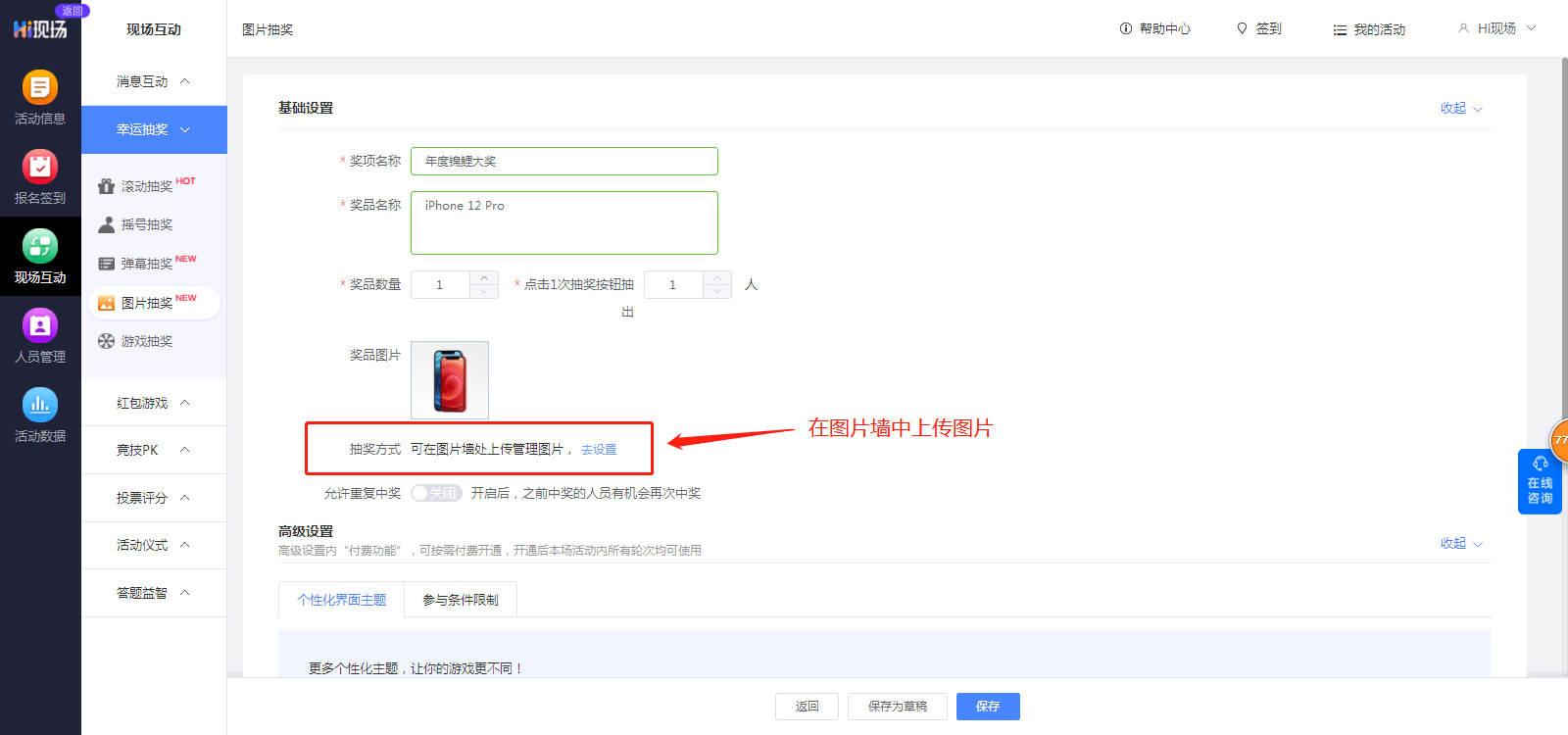Screen dimensions: 1568x735
Task: Open the 帮助中心 link
Action: (1165, 28)
